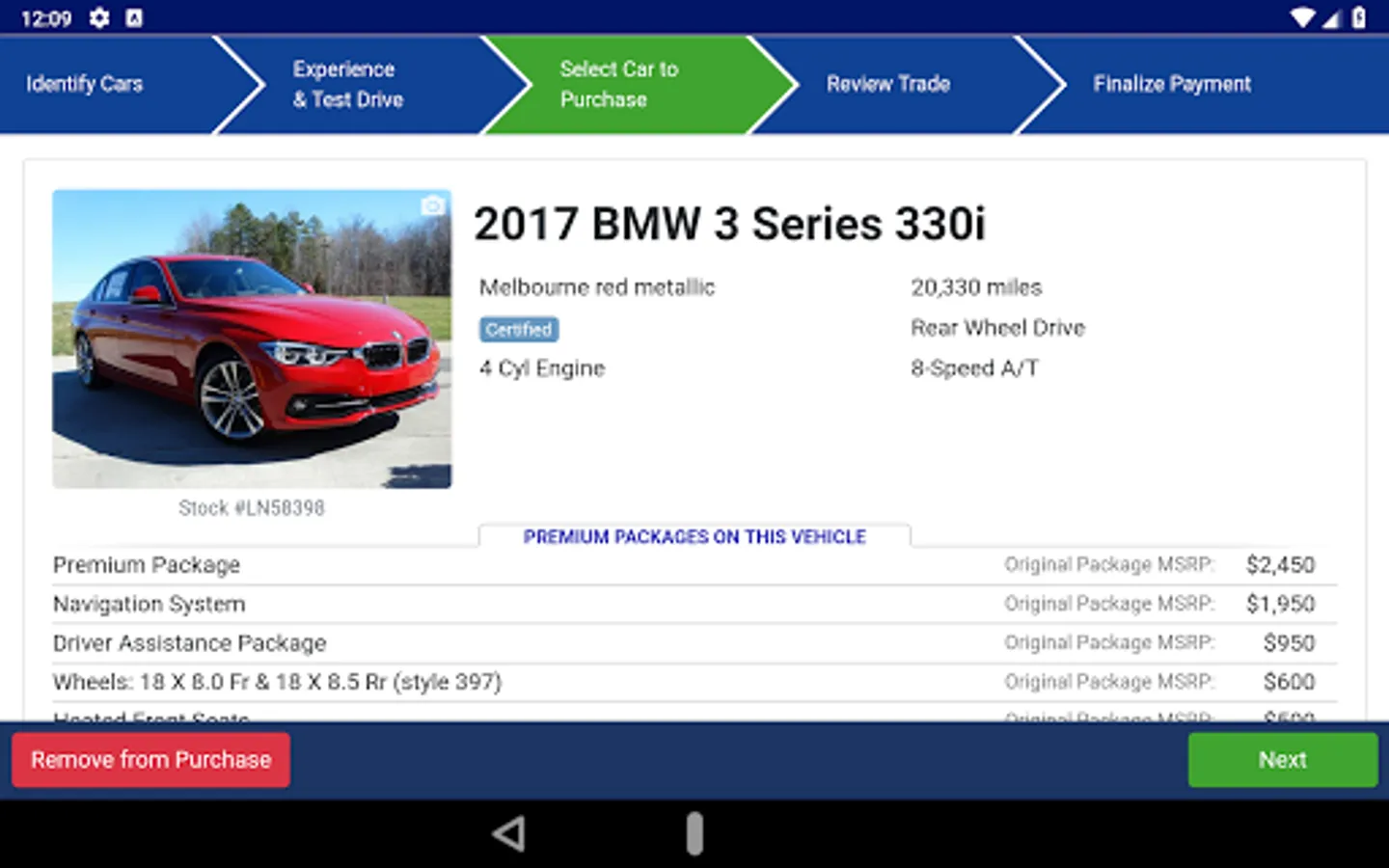This screenshot has width=1389, height=868.
Task: Tap the Android back navigation triangle
Action: pos(509,834)
